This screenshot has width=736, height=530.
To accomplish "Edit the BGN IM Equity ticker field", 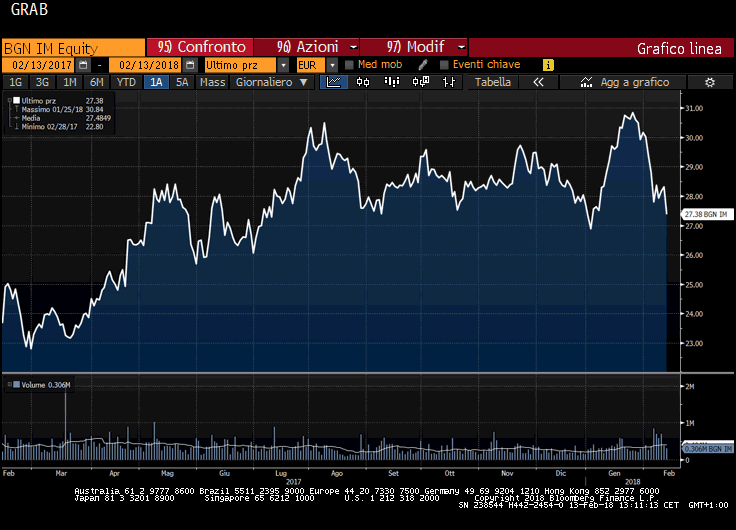I will point(74,48).
